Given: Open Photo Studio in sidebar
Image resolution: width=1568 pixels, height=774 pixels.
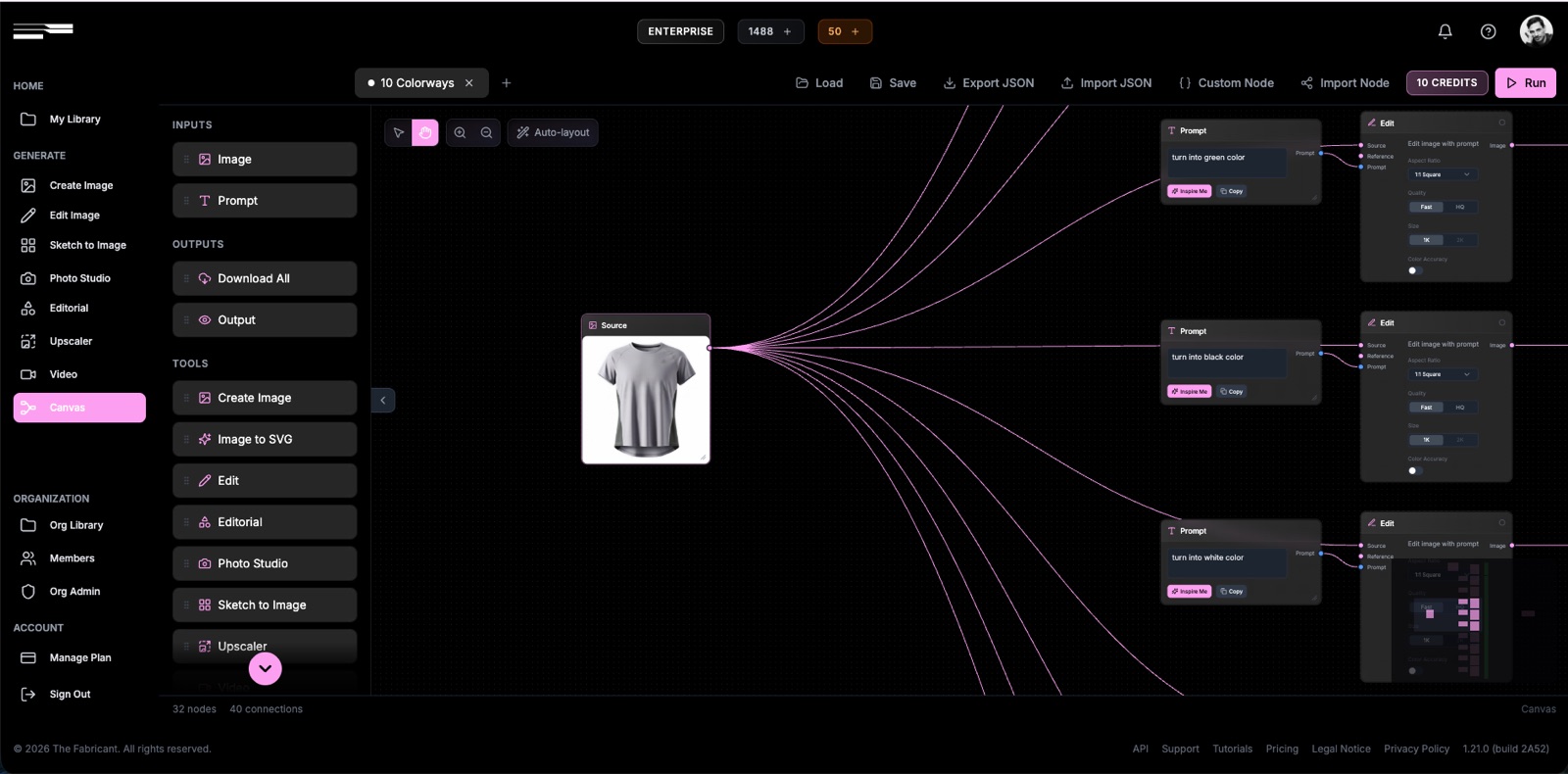Looking at the screenshot, I should click(x=79, y=278).
